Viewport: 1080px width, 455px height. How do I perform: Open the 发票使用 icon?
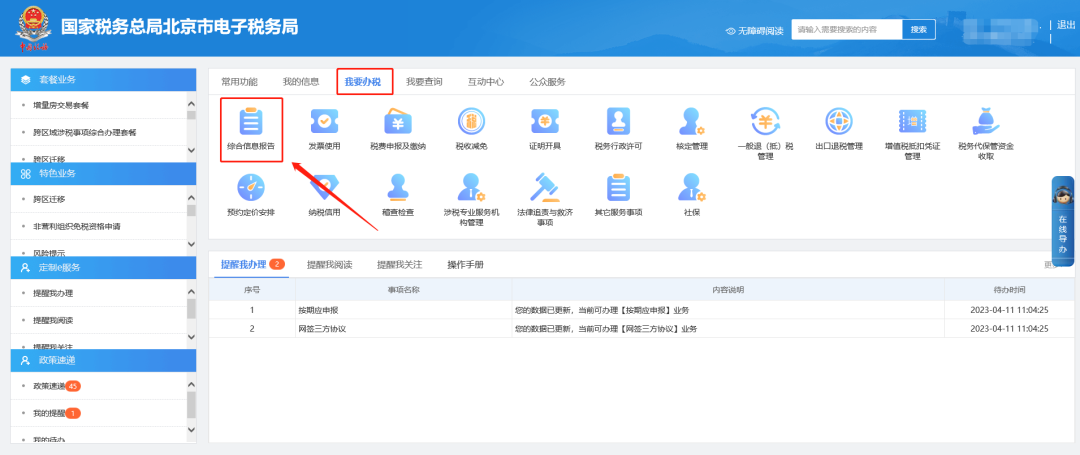(x=324, y=121)
